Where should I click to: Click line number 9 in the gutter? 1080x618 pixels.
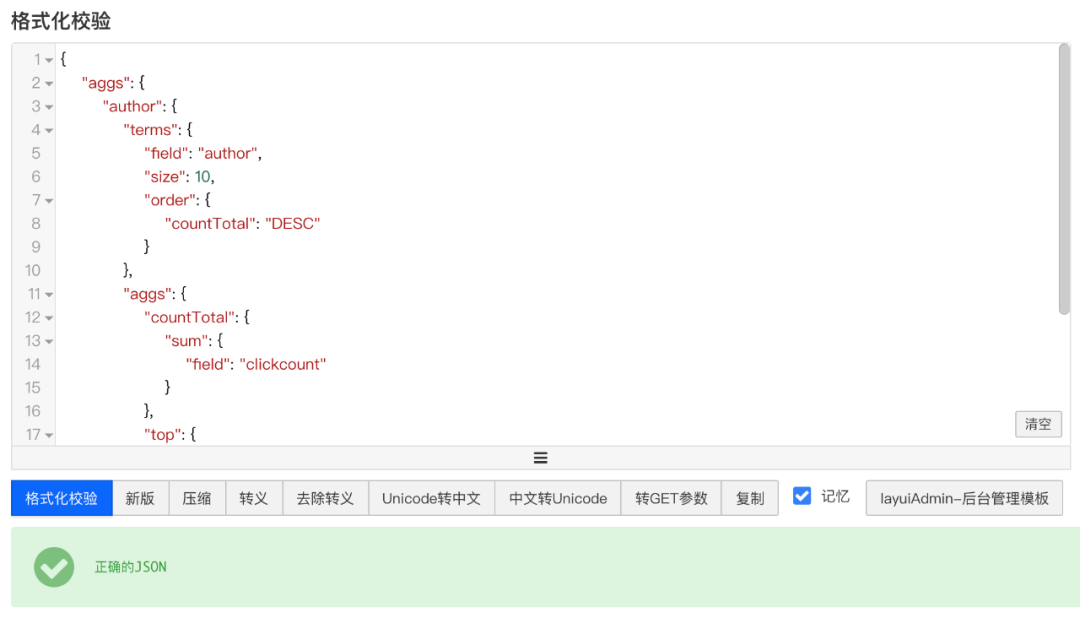tap(36, 247)
